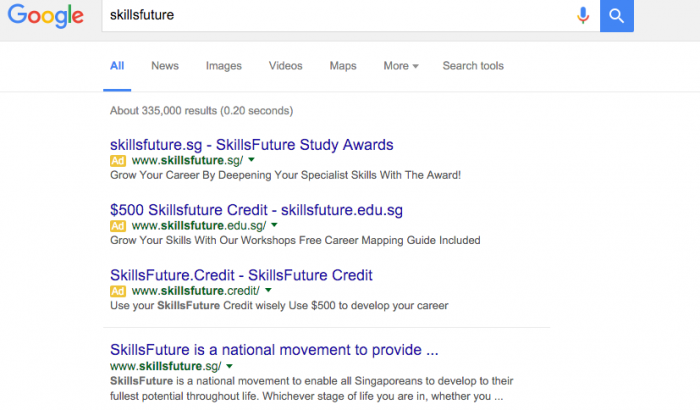Open Search tools options
Image resolution: width=700 pixels, height=410 pixels.
473,66
